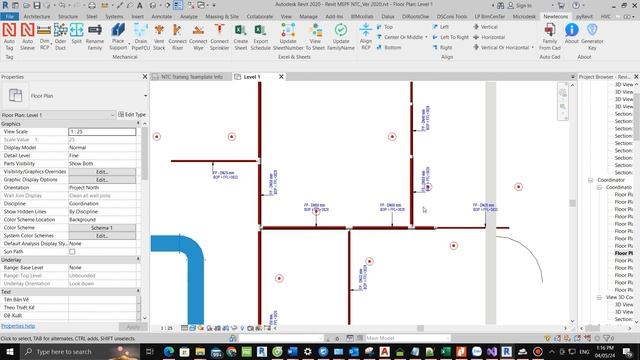Align elements to Top
640x360 pixels.
click(384, 27)
